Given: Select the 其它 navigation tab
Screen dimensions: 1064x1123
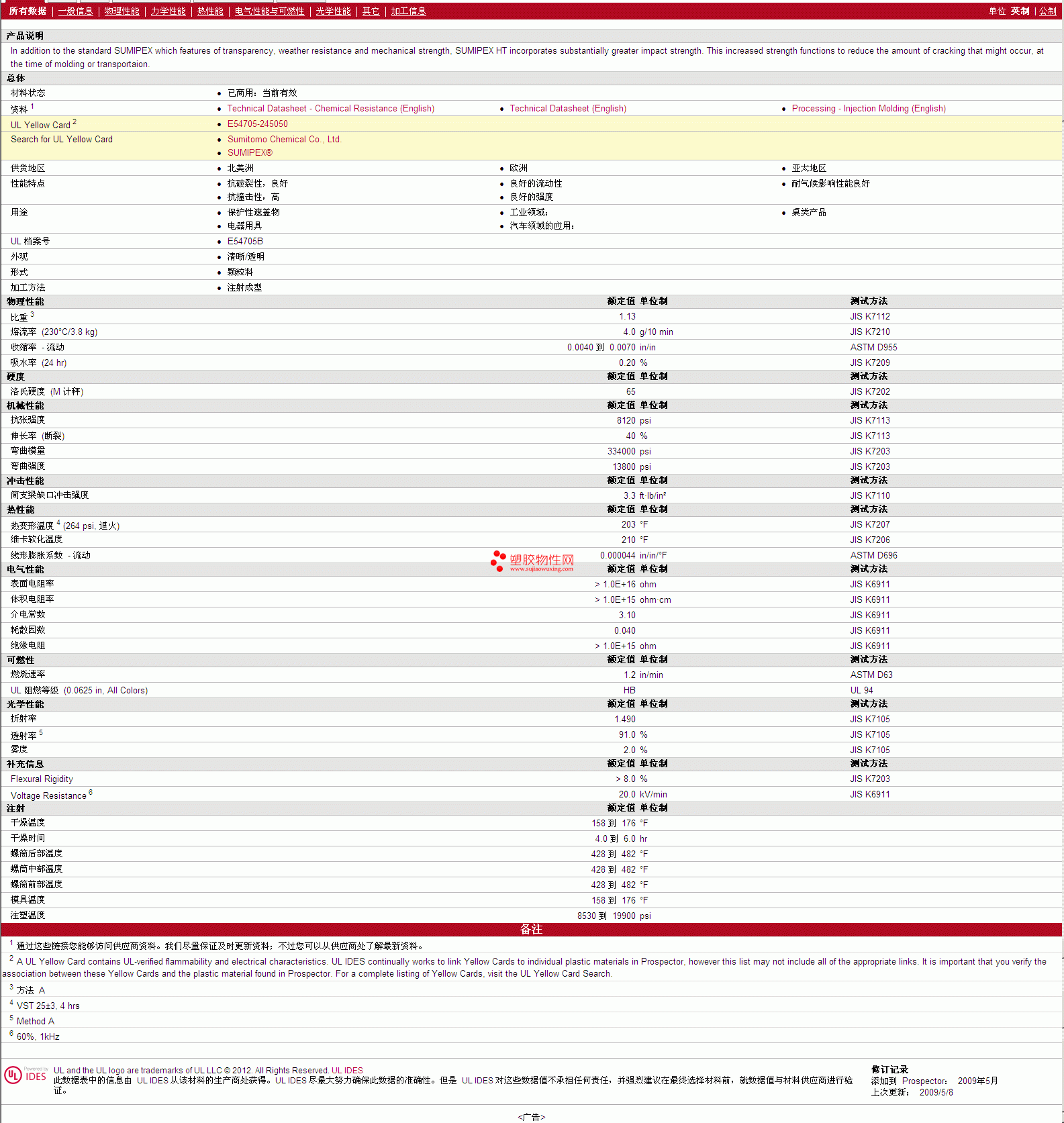Looking at the screenshot, I should pyautogui.click(x=371, y=11).
